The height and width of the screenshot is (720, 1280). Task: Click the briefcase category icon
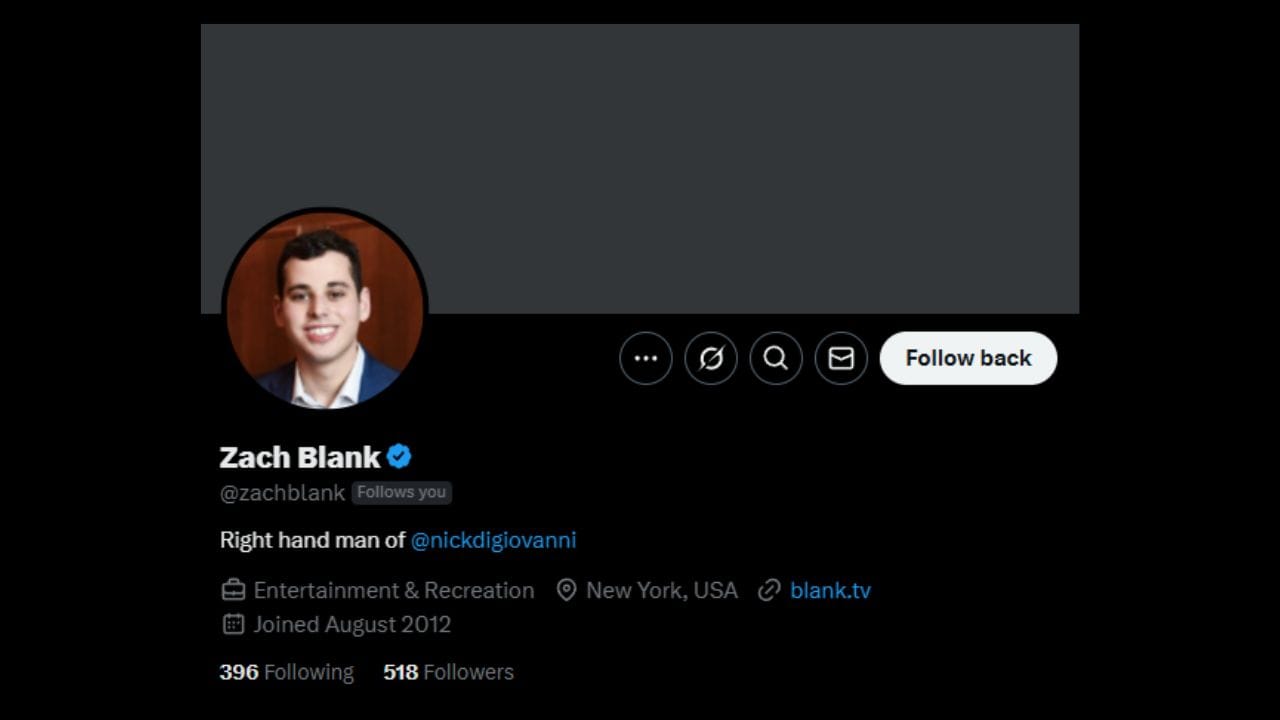click(x=233, y=590)
